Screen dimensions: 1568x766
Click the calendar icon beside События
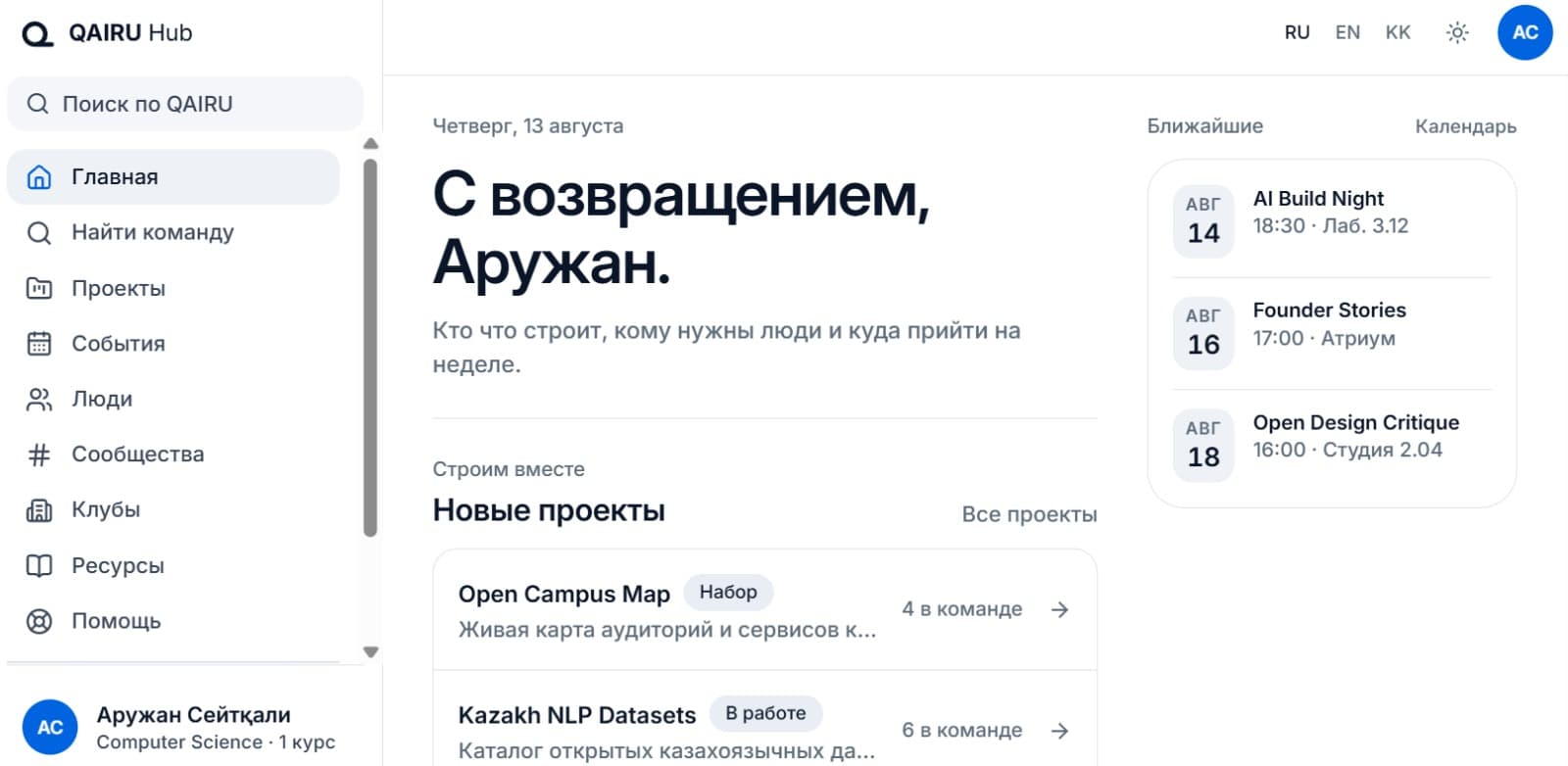click(x=39, y=344)
